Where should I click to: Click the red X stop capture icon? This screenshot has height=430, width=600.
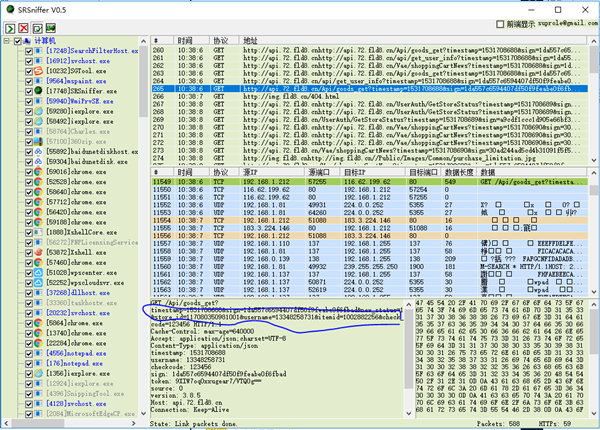pyautogui.click(x=24, y=29)
